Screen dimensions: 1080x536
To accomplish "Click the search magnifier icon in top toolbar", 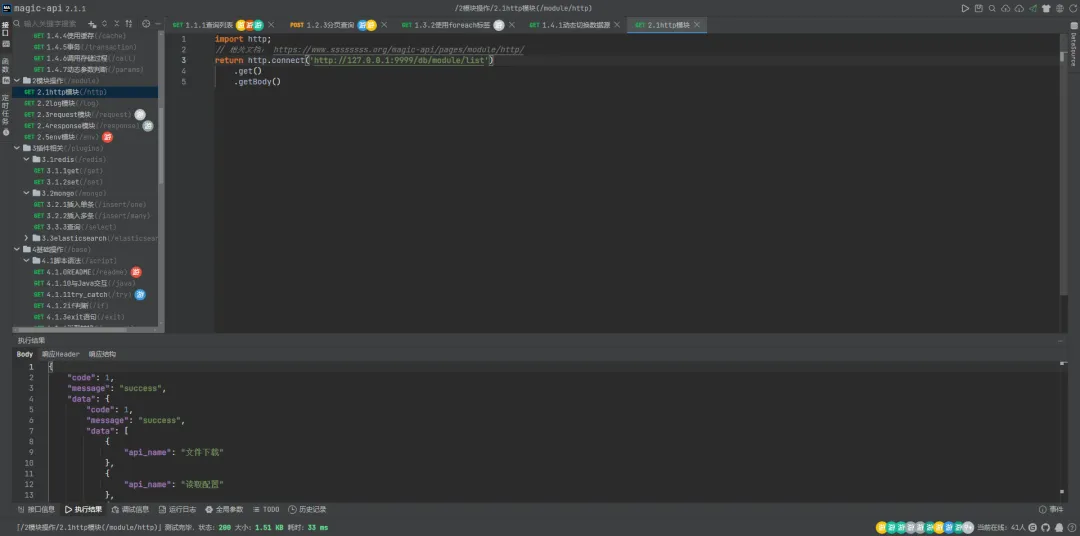I will click(993, 8).
